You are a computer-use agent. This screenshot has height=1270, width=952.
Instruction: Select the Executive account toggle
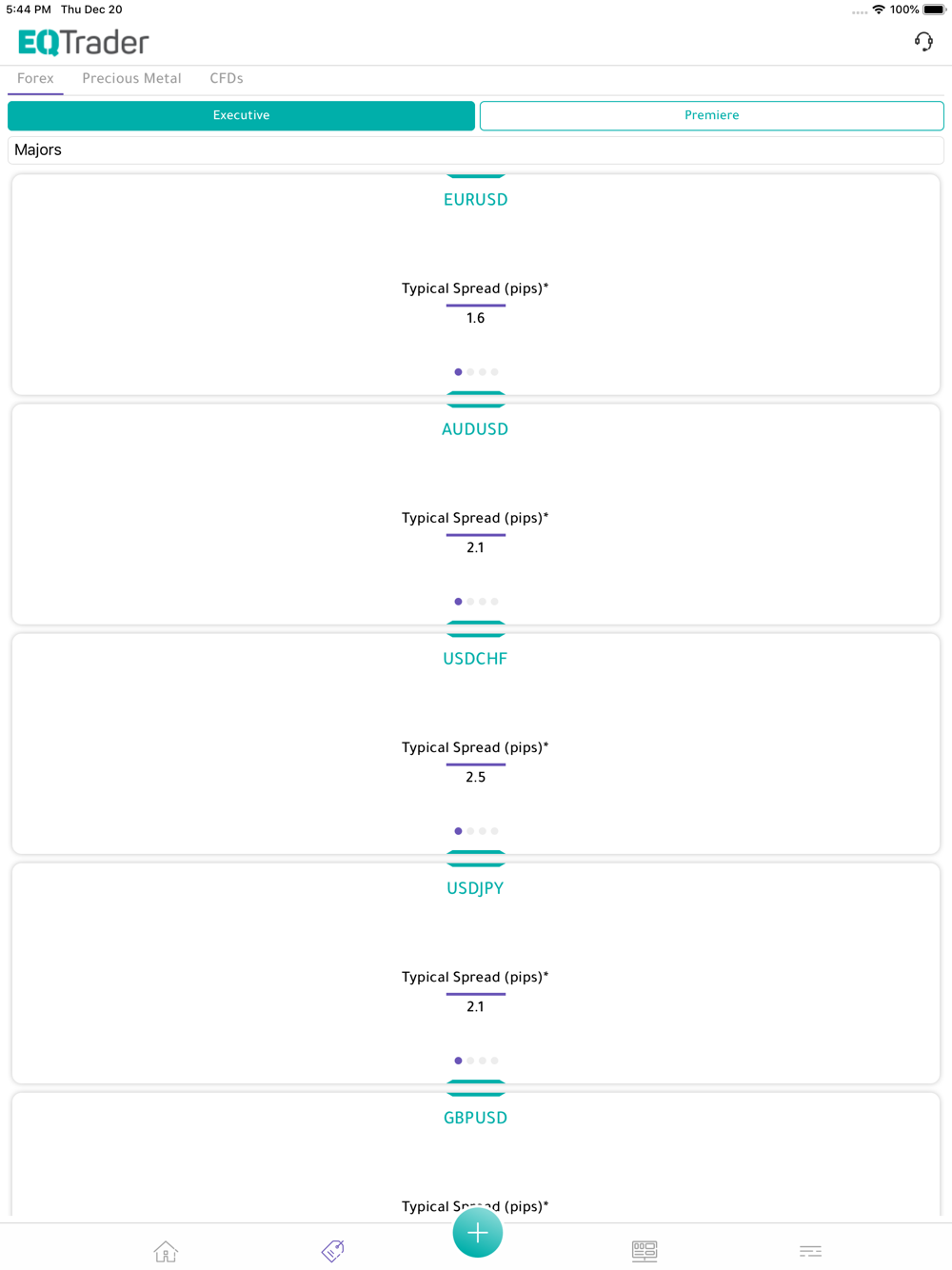click(x=242, y=115)
